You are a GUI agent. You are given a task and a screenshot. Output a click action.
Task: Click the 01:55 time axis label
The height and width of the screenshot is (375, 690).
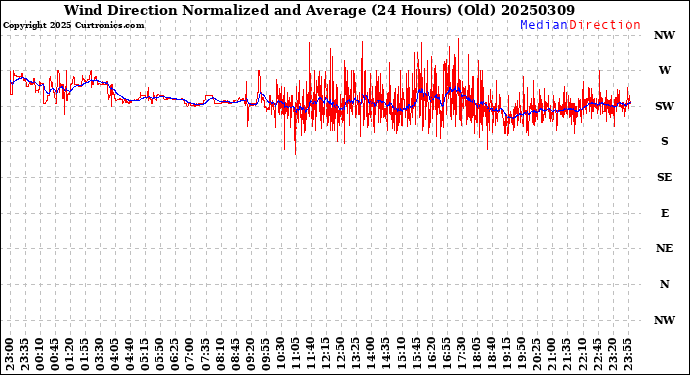click(84, 355)
